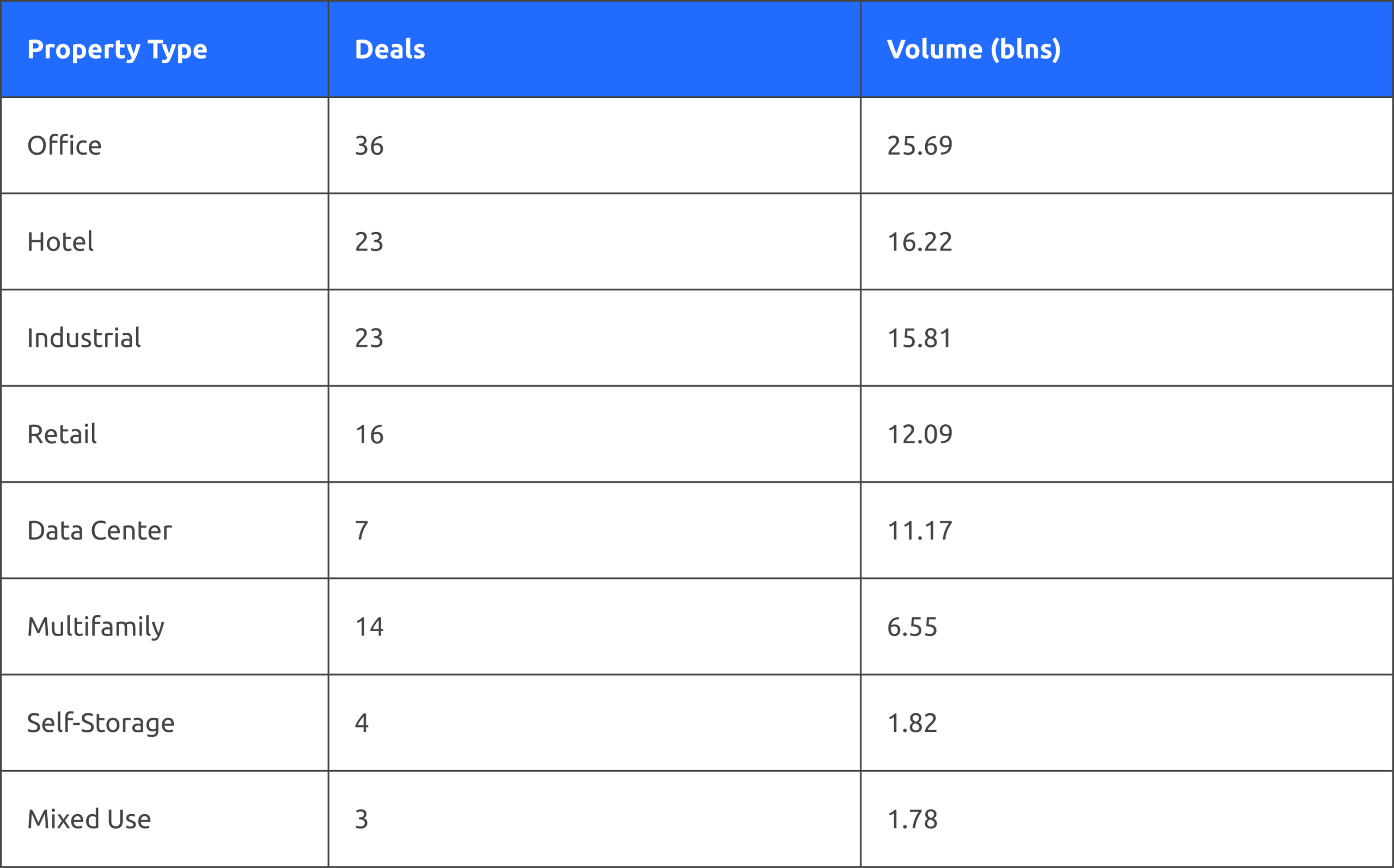Select Multifamily volume value 6.55
Image resolution: width=1394 pixels, height=868 pixels.
point(912,626)
